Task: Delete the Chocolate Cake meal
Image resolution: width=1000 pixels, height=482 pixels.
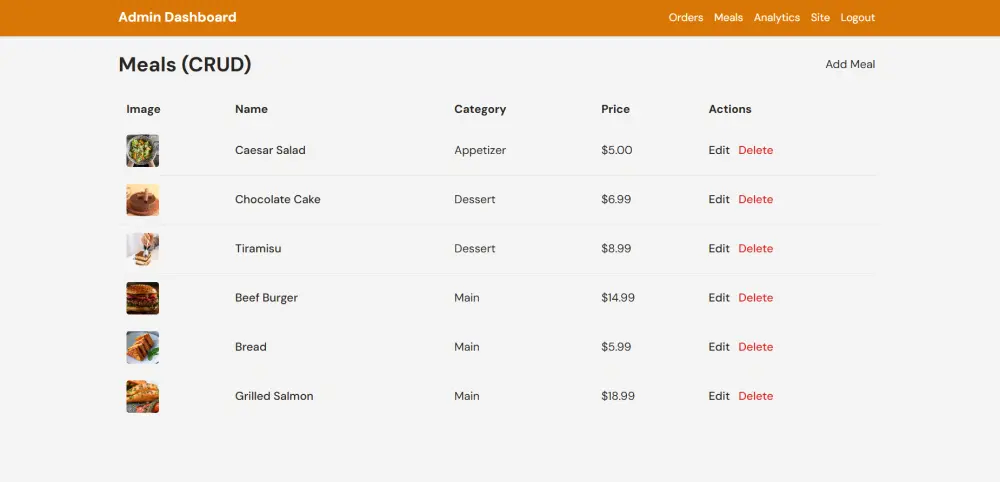Action: [x=756, y=200]
